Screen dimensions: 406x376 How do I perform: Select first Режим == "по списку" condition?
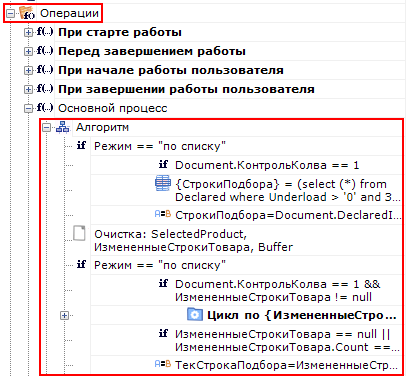pyautogui.click(x=160, y=146)
